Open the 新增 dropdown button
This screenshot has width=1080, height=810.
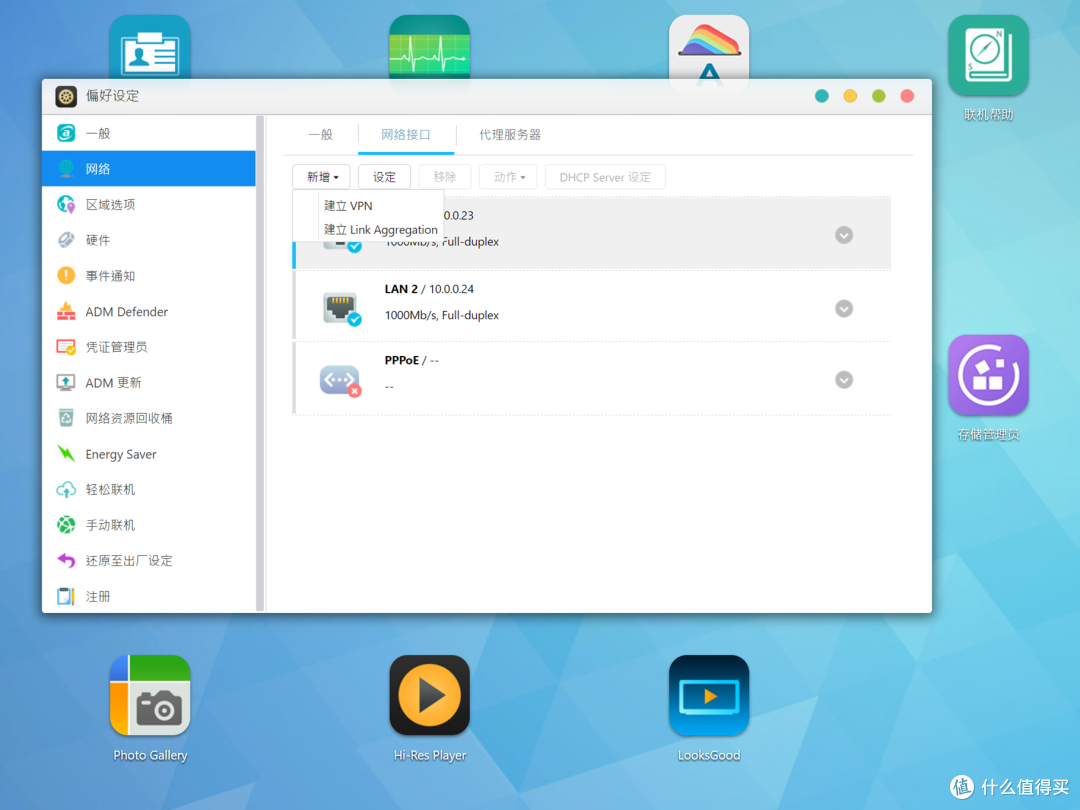[x=322, y=177]
